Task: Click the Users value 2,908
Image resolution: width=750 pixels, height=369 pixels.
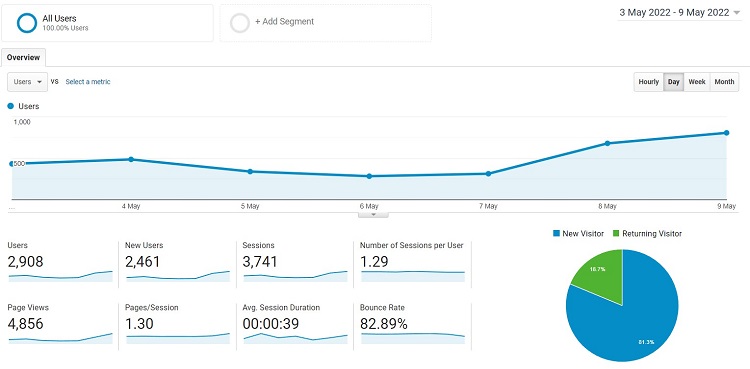Action: coord(25,262)
